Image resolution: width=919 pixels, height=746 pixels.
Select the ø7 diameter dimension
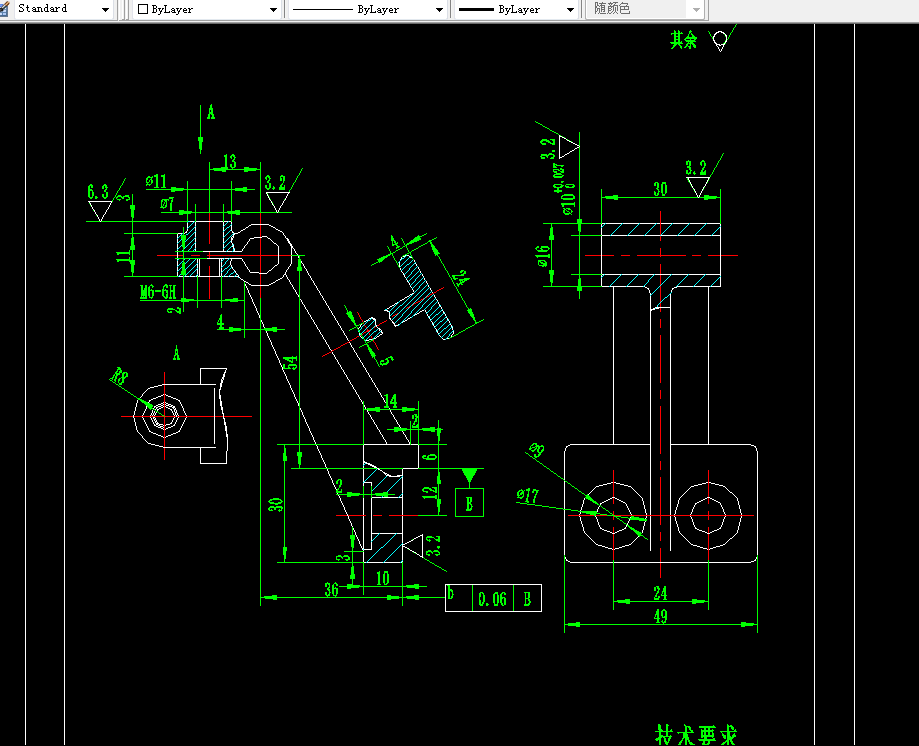167,203
